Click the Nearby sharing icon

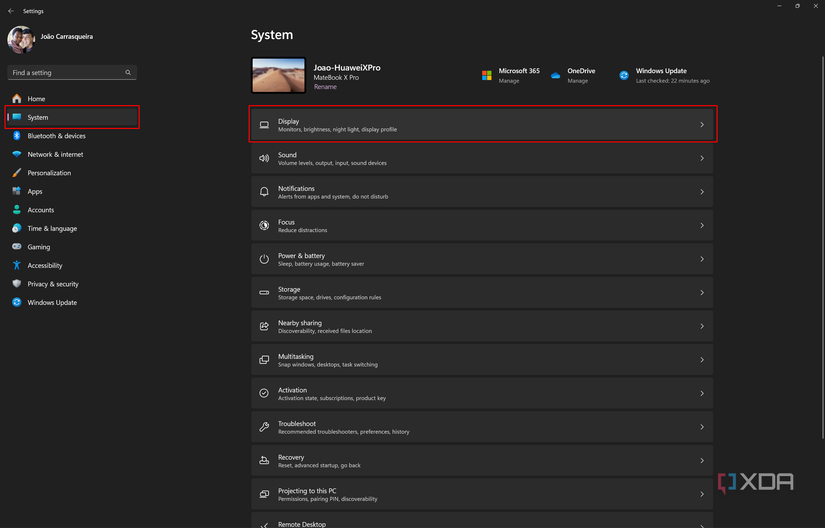pyautogui.click(x=264, y=326)
